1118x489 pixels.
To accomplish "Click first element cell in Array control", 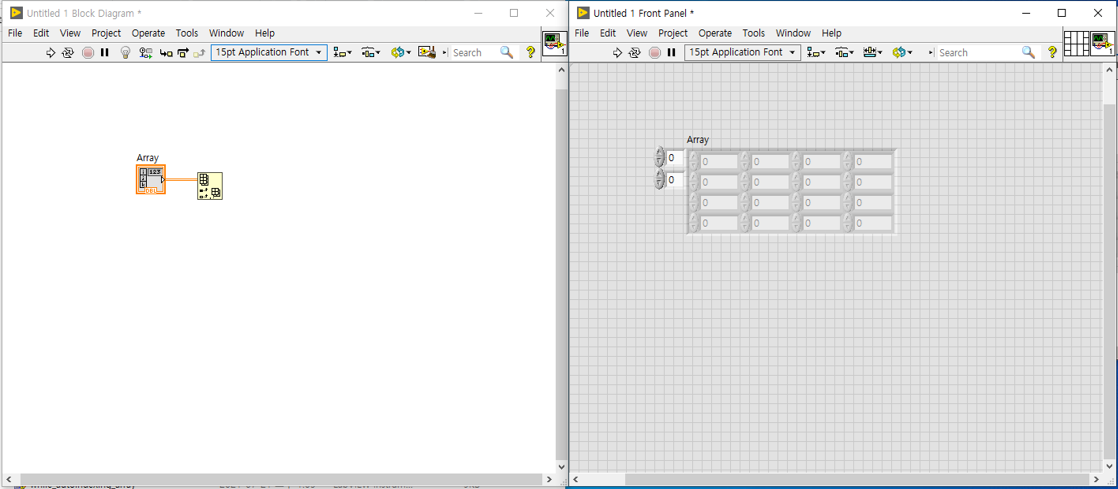I will coord(719,162).
